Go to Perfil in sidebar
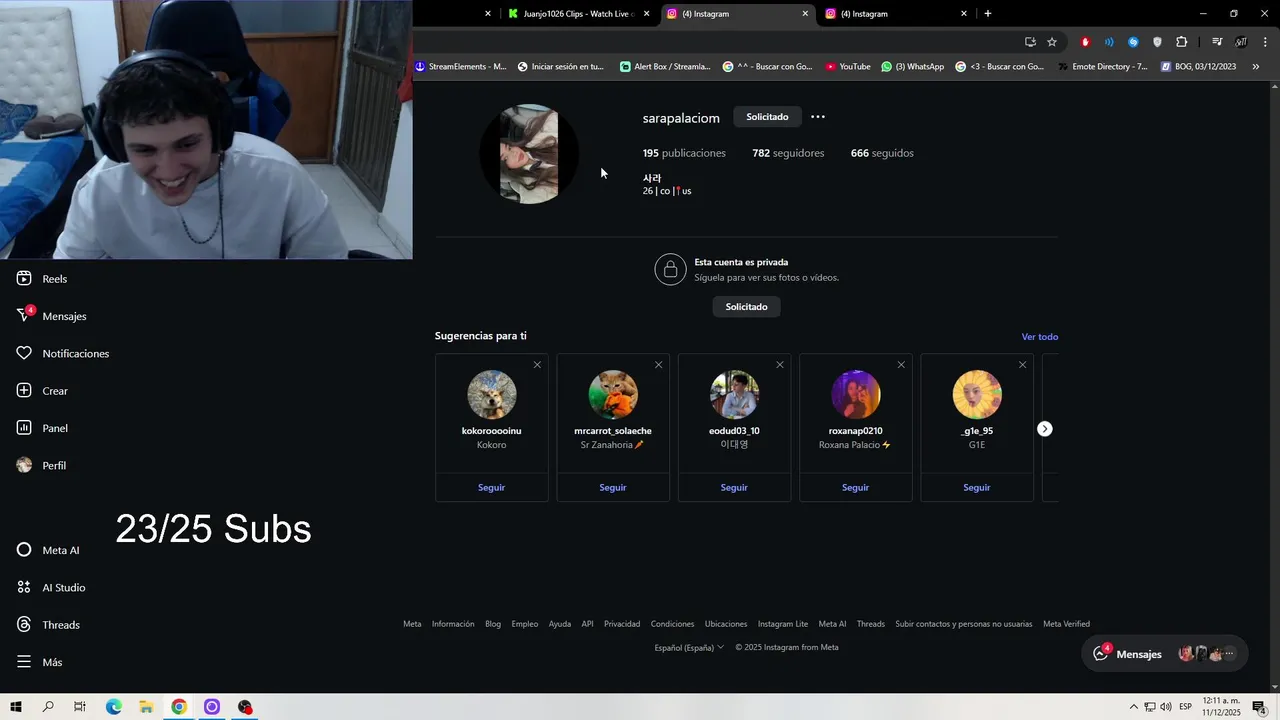 (x=42, y=466)
